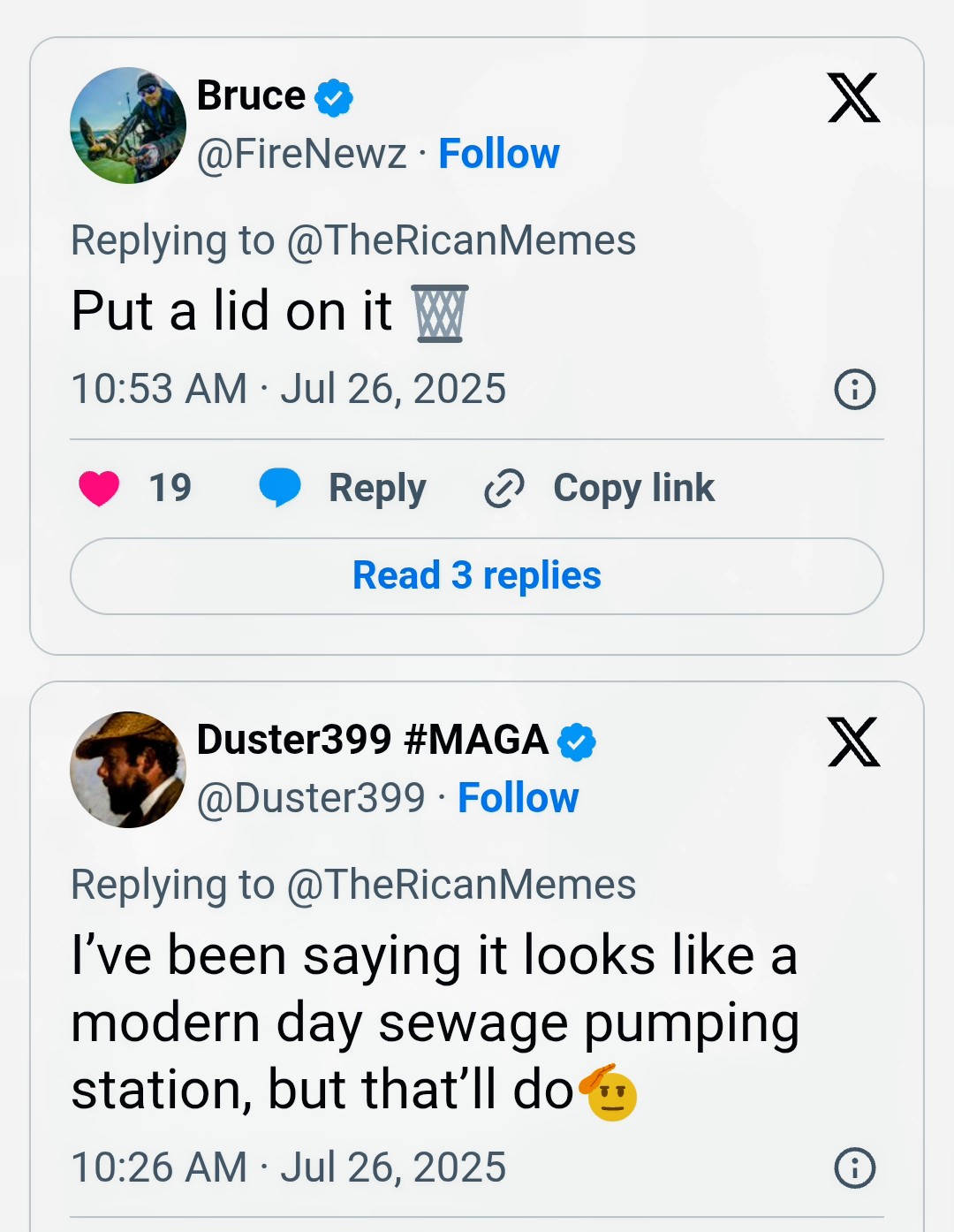The image size is (954, 1232).
Task: Like Bruce's tweet with the heart icon
Action: (99, 488)
